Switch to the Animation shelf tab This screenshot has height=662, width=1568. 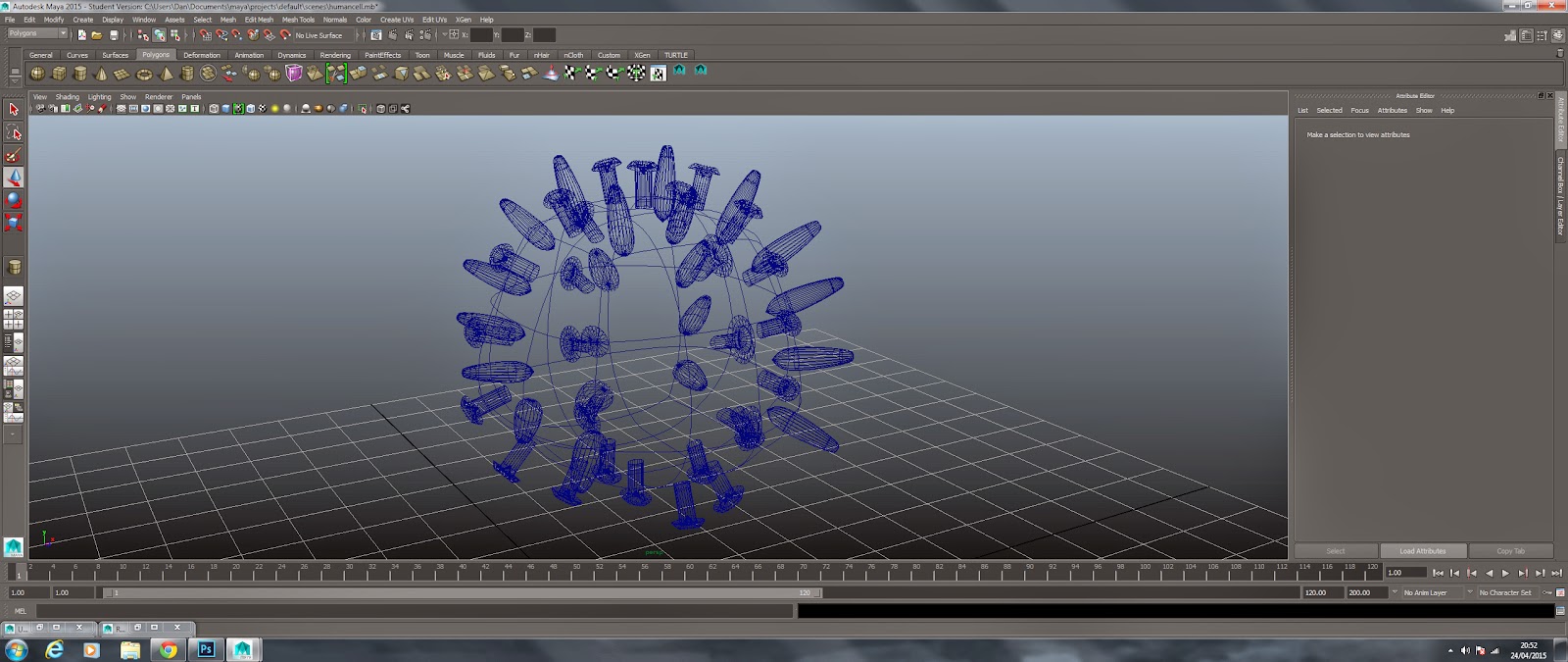click(249, 55)
